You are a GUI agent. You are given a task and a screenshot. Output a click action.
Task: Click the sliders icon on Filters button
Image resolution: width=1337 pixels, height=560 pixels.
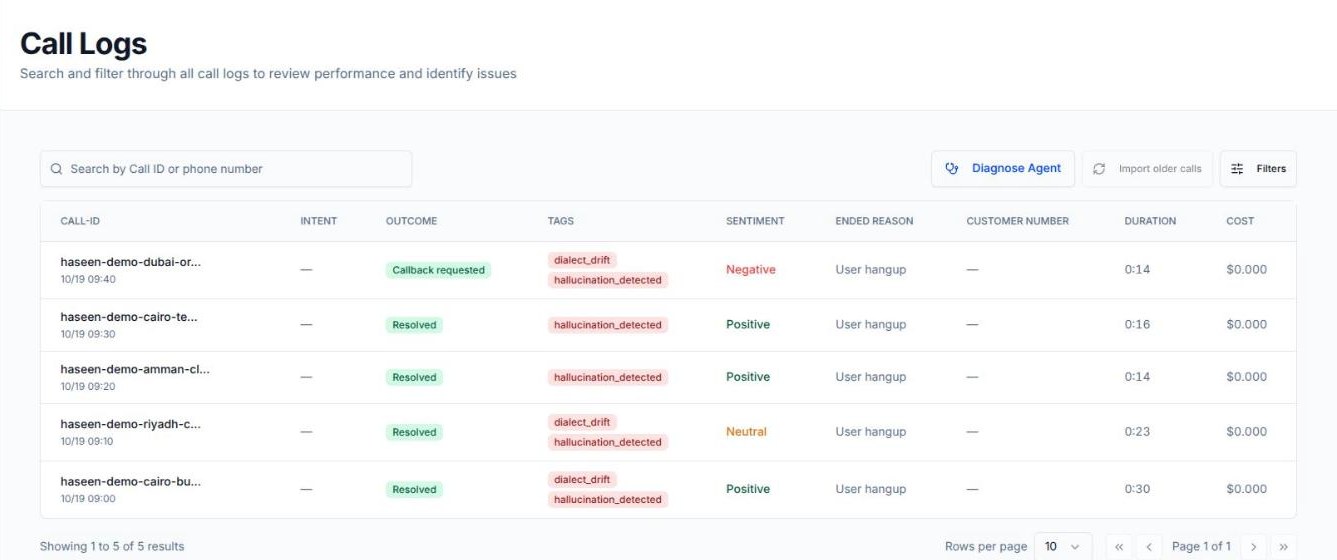[x=1238, y=169]
